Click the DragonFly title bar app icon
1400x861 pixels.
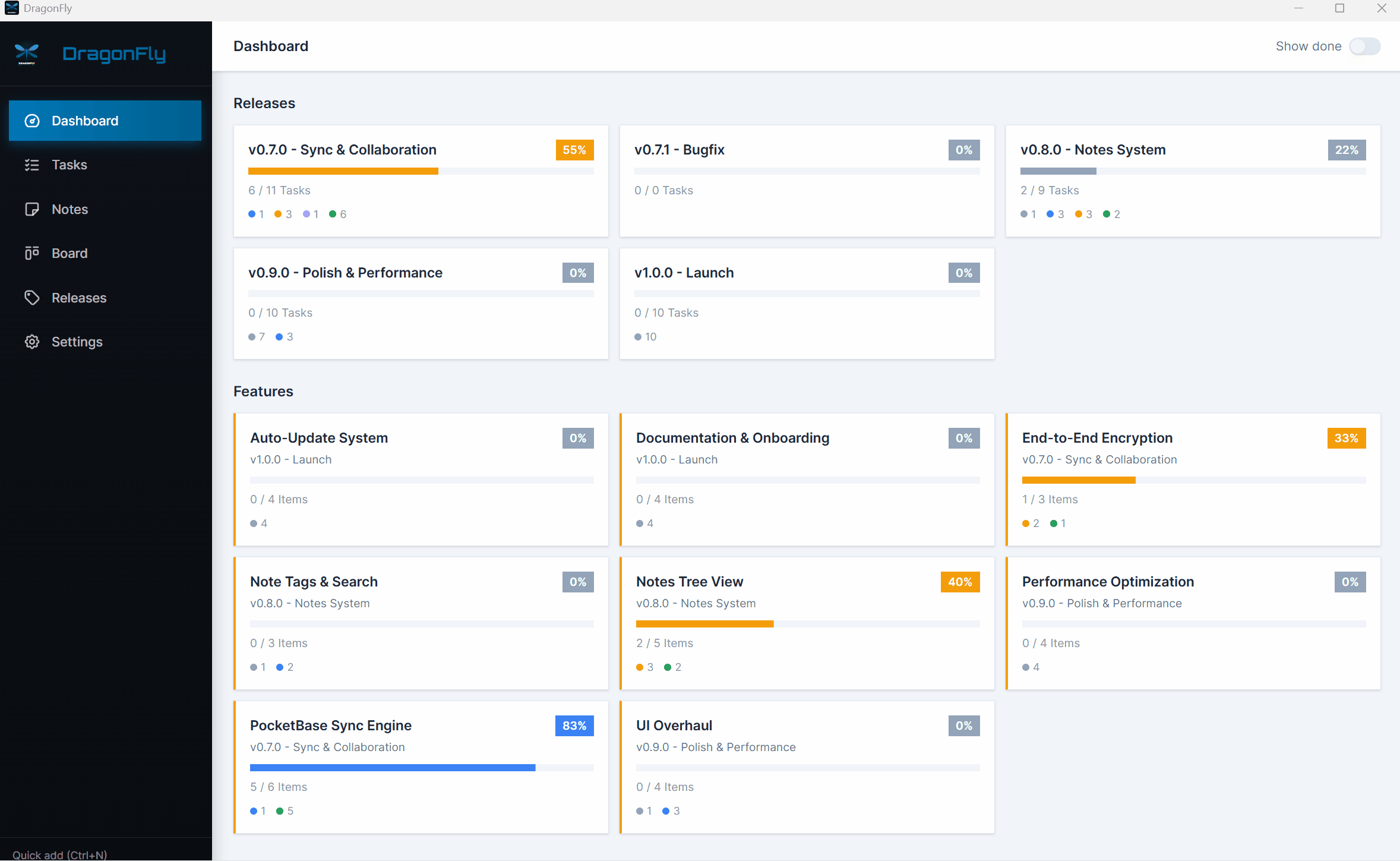[11, 8]
